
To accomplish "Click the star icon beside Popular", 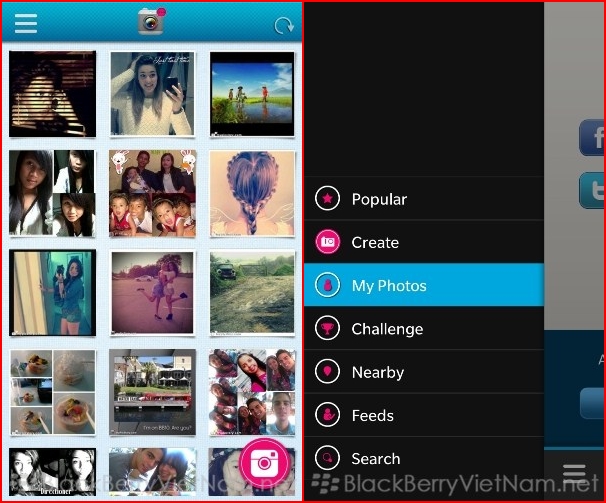I will [327, 199].
